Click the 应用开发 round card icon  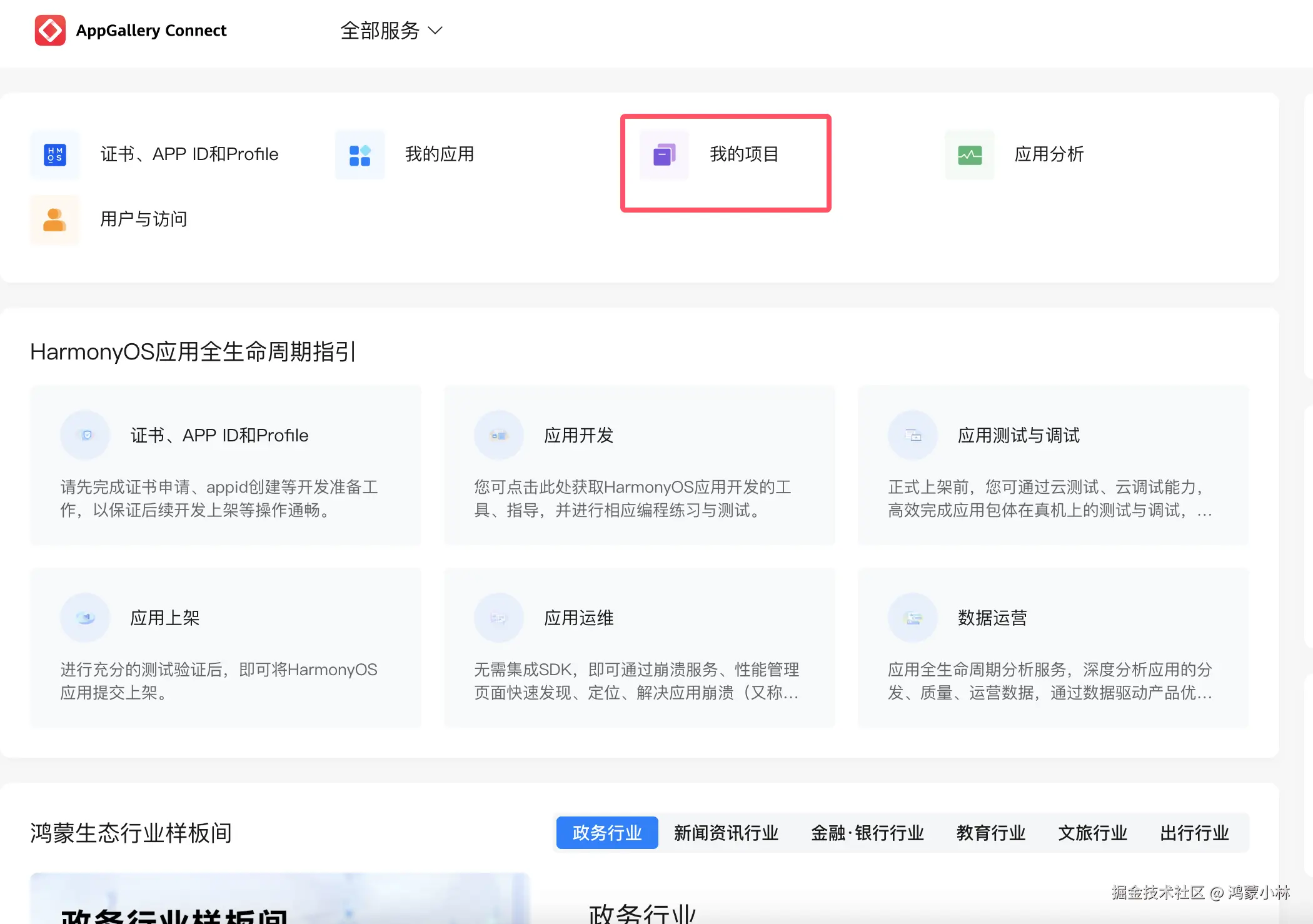click(498, 435)
